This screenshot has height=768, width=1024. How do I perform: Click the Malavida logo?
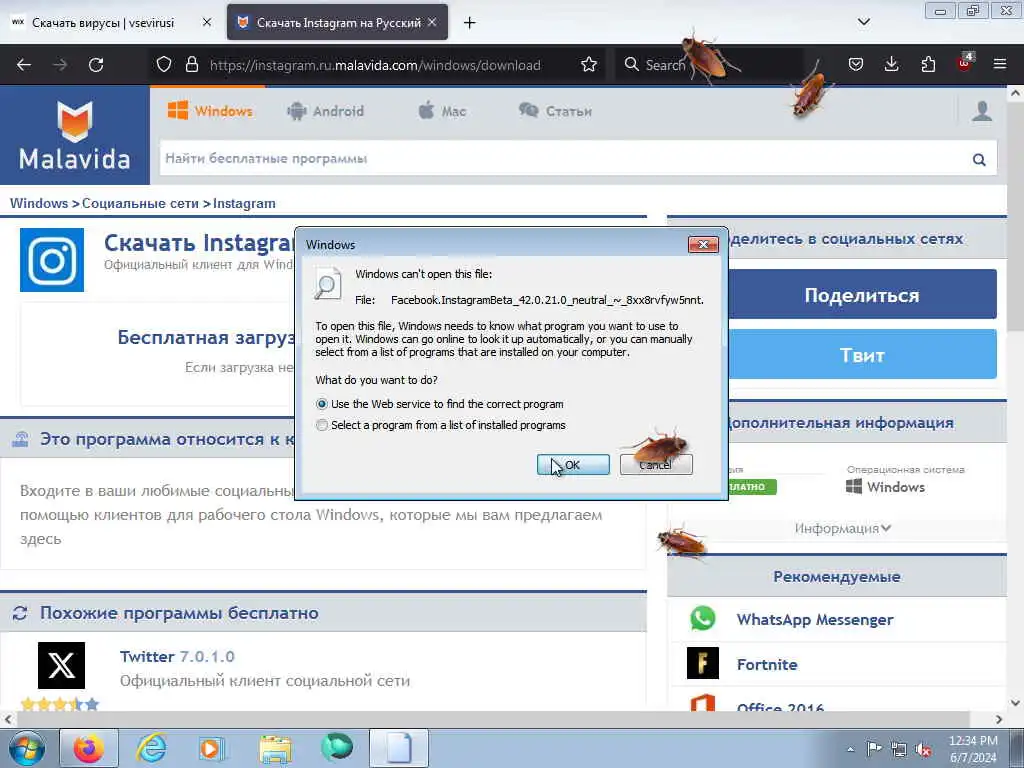[74, 135]
